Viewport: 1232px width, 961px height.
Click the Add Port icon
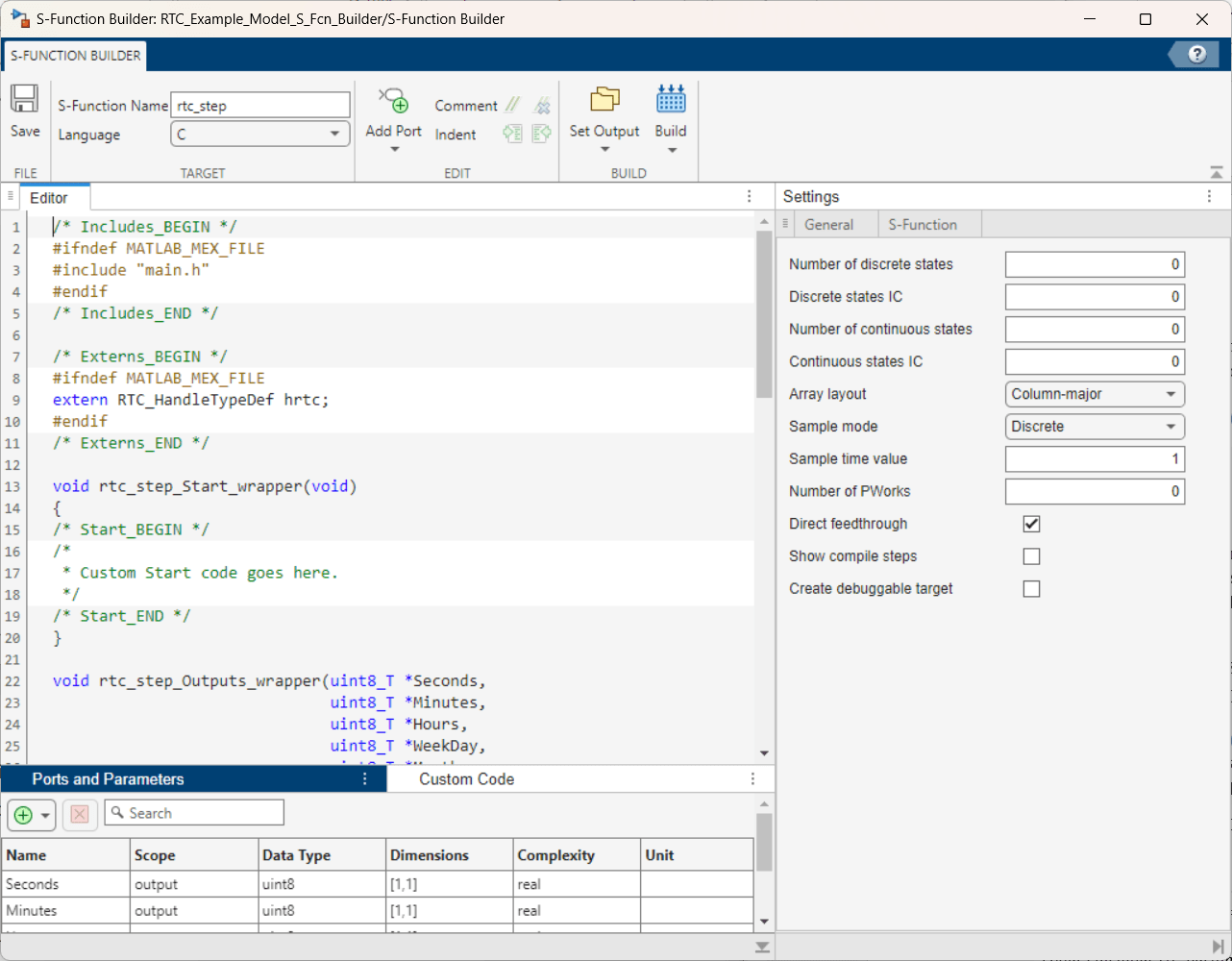(393, 100)
